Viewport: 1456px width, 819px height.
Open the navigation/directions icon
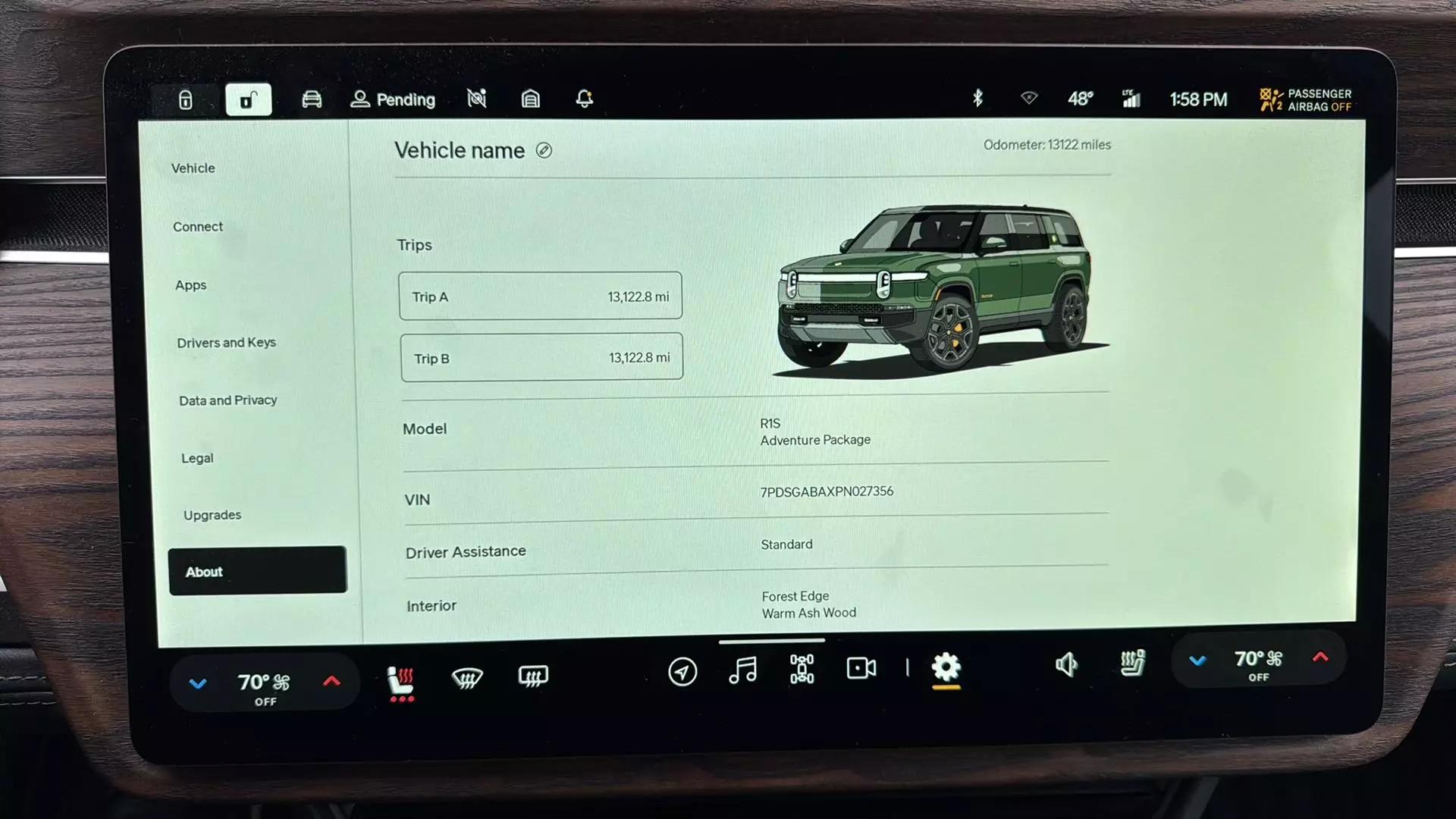682,667
